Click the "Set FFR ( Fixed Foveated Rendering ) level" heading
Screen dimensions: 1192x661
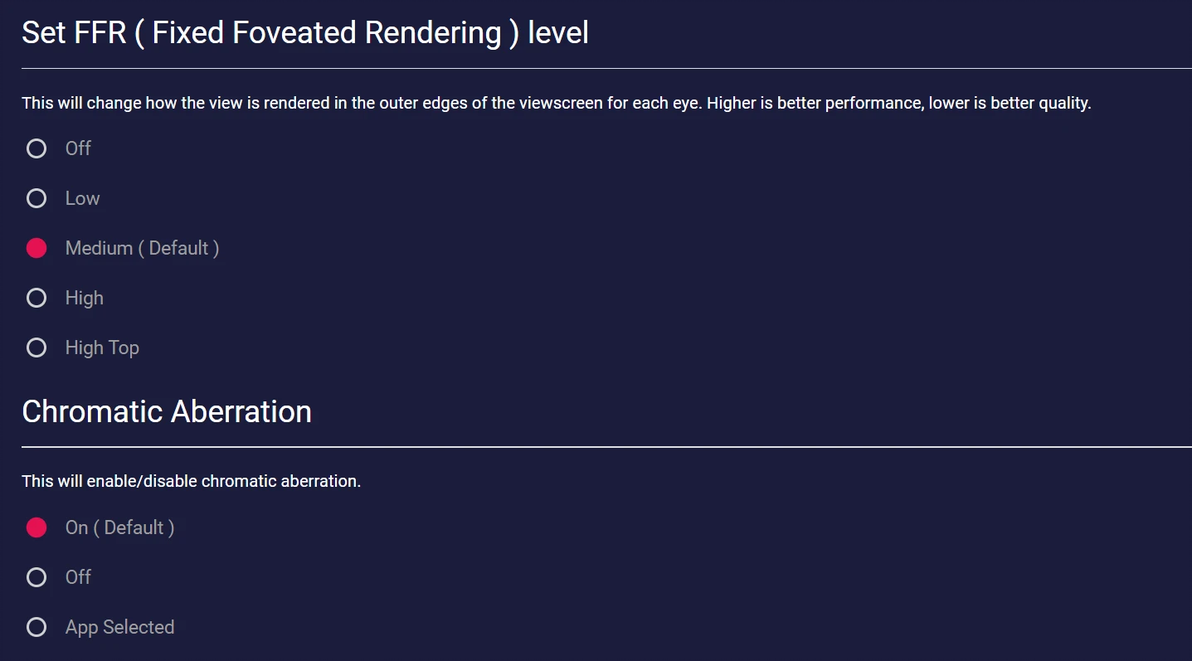tap(305, 33)
